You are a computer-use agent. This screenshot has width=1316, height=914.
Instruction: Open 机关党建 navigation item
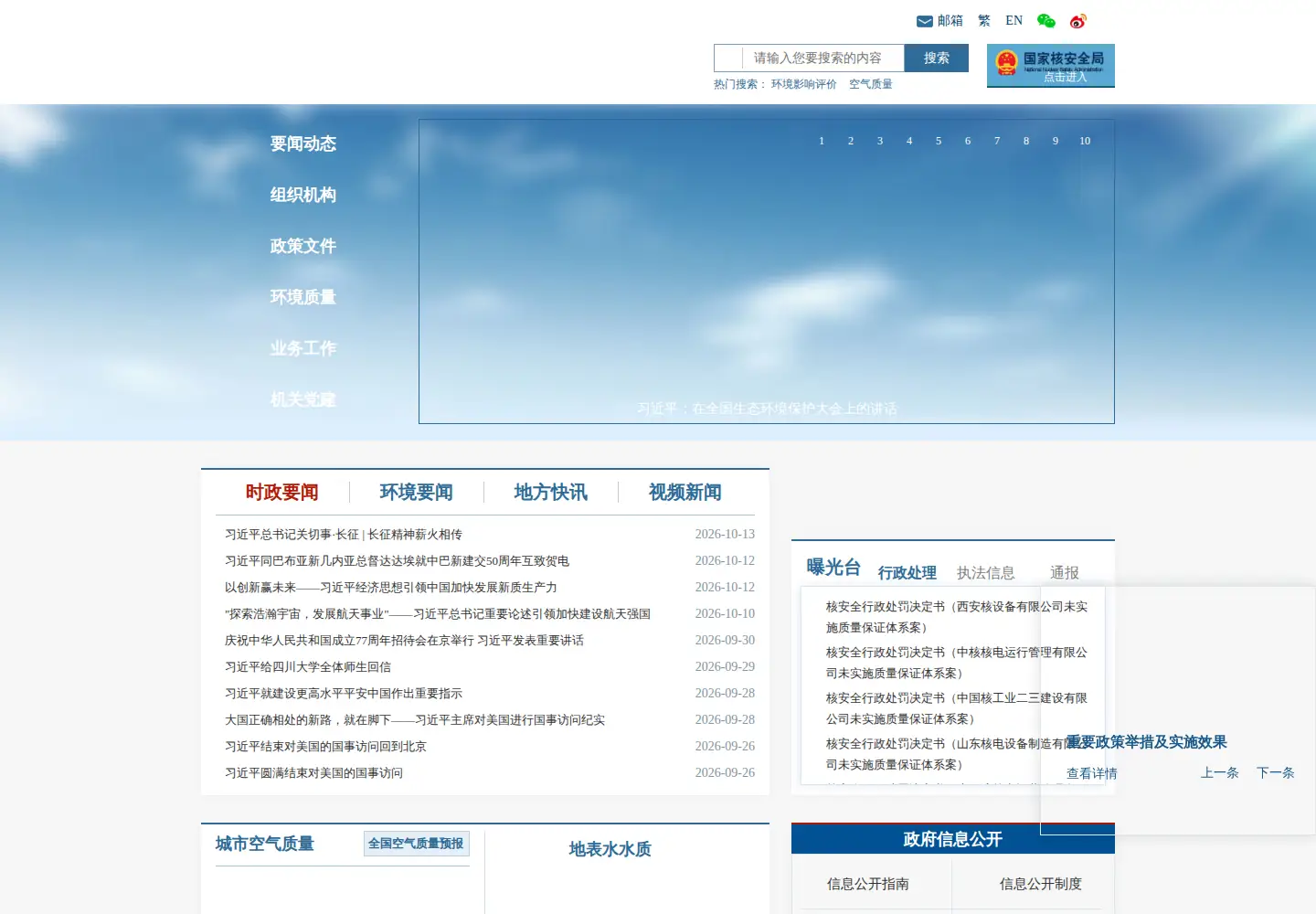tap(303, 399)
